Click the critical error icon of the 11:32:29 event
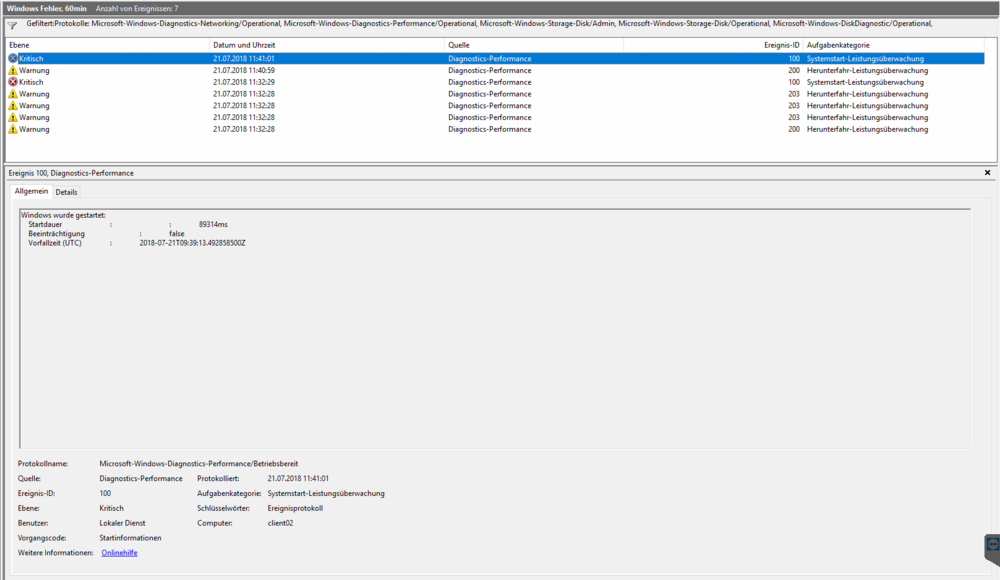The width and height of the screenshot is (1000, 580). (13, 83)
